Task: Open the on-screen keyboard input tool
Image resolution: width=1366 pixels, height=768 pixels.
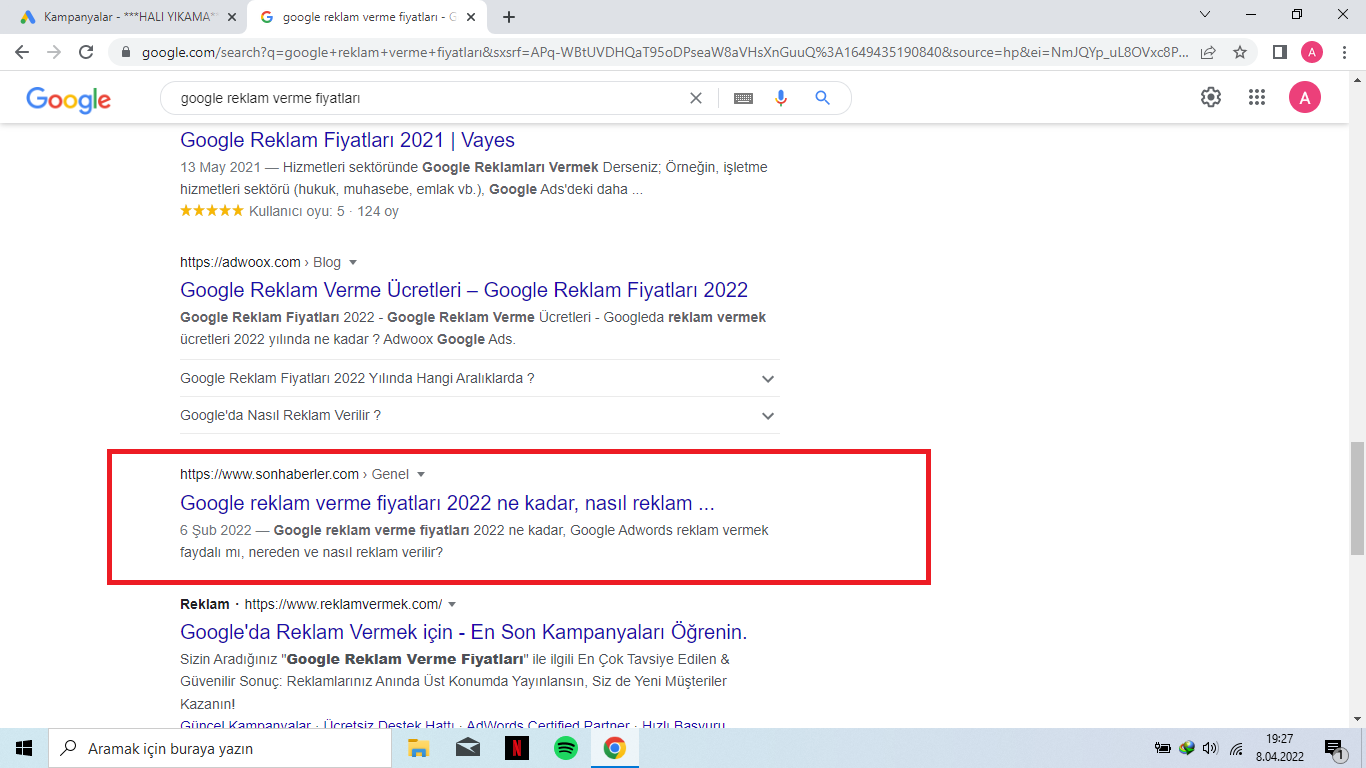Action: pos(743,98)
